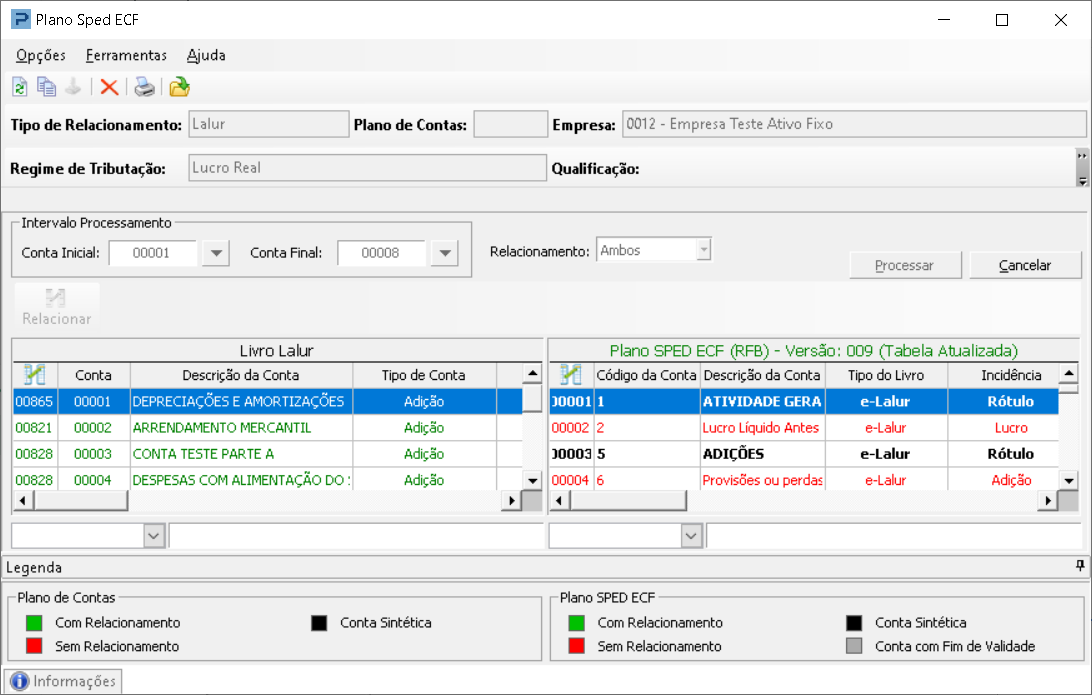Click the Plano SPED ECF horizontal scroll left arrow
Image resolution: width=1092 pixels, height=695 pixels.
560,501
